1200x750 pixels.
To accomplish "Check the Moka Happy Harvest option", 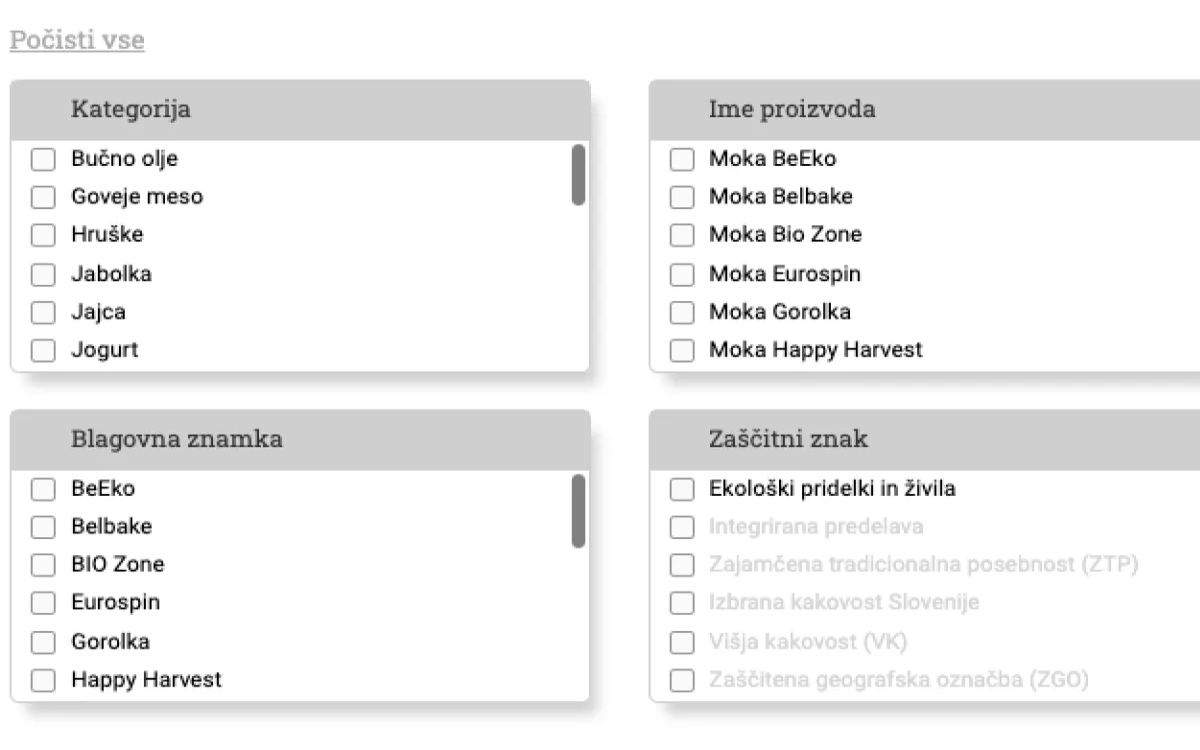I will tap(681, 350).
